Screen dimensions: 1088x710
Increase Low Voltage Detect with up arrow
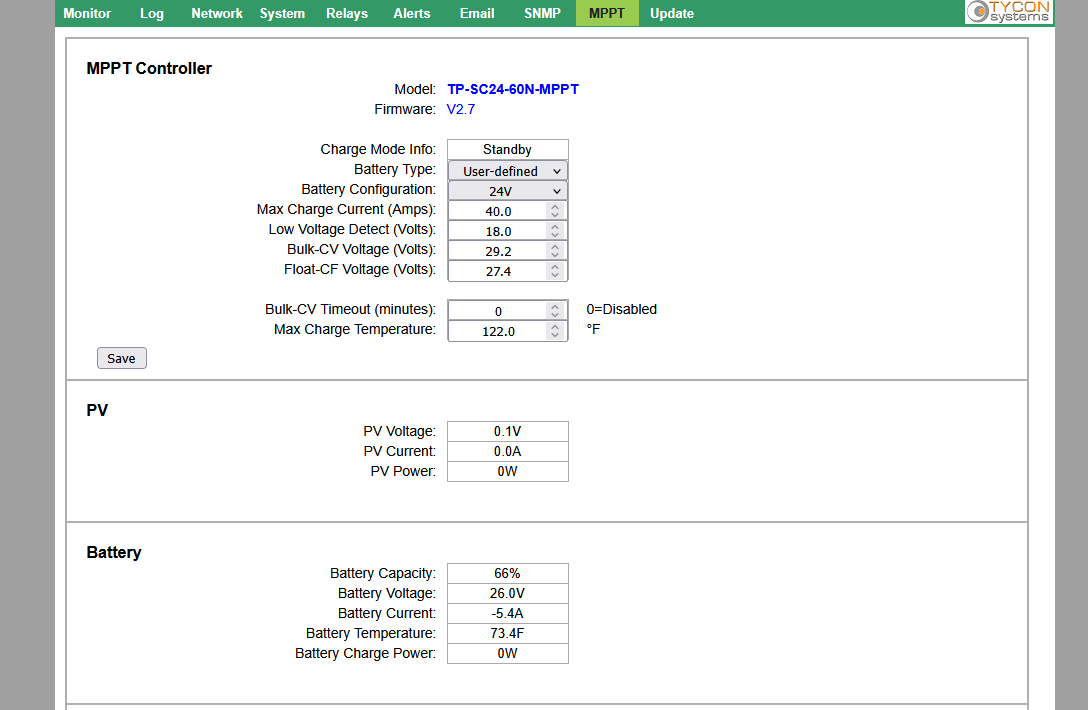[x=555, y=227]
